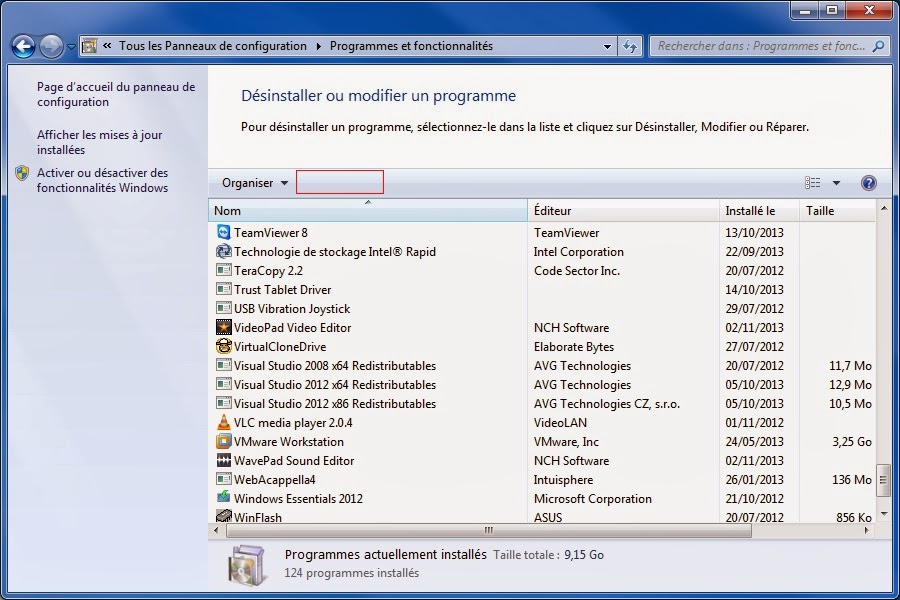900x600 pixels.
Task: Click Programmes et fonctionnalités breadcrumb
Action: tap(411, 46)
